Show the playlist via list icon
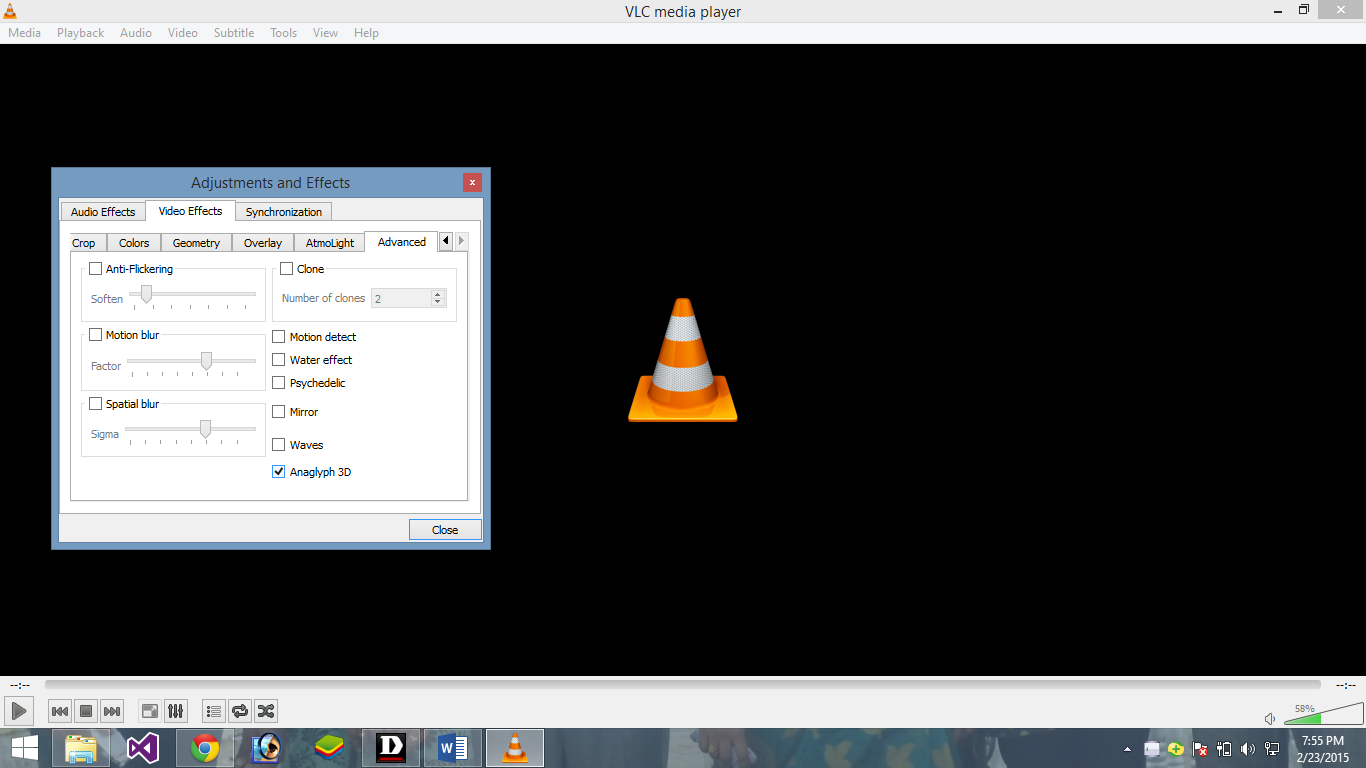The image size is (1366, 768). [214, 711]
